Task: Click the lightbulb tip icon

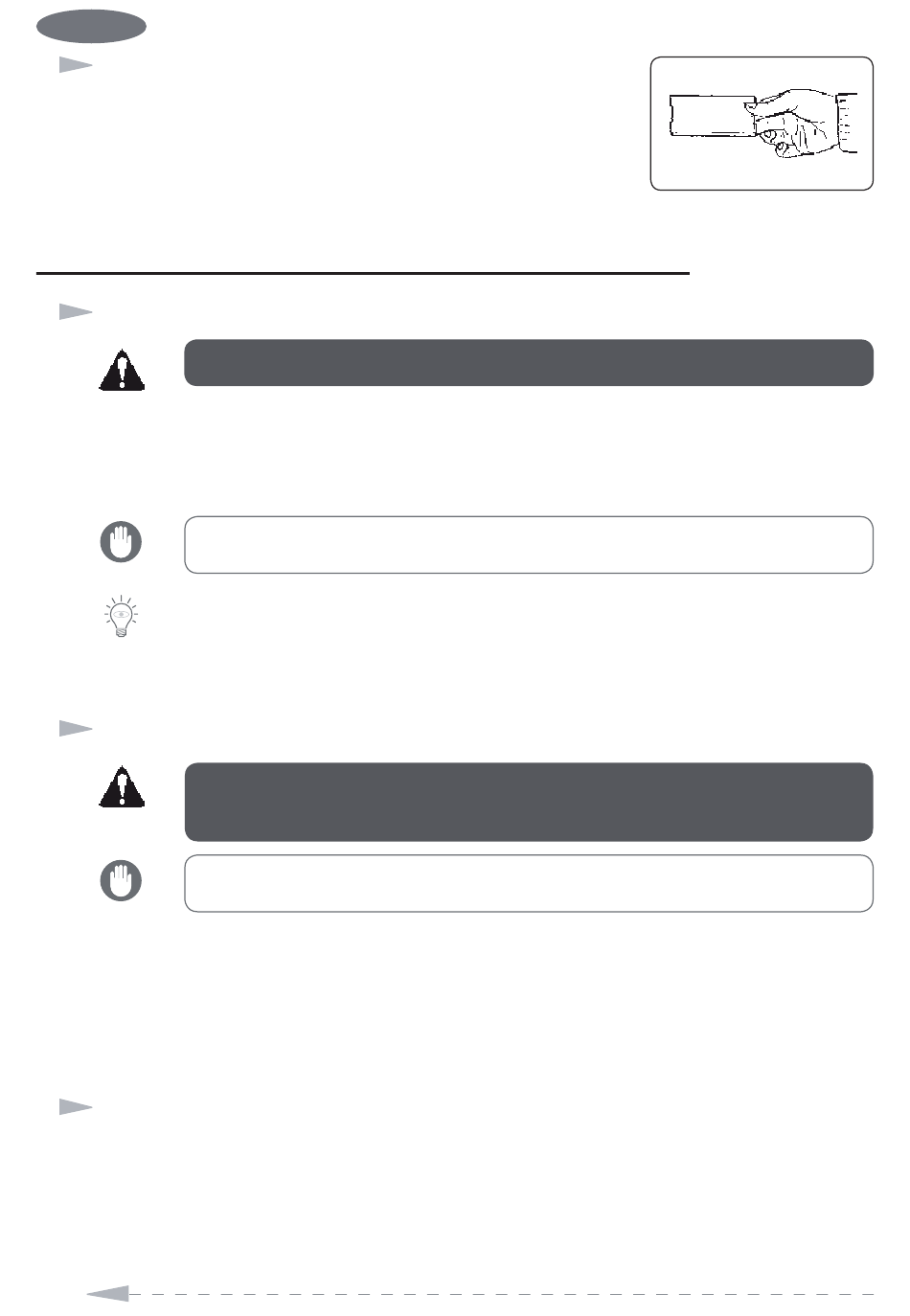Action: coord(121,618)
